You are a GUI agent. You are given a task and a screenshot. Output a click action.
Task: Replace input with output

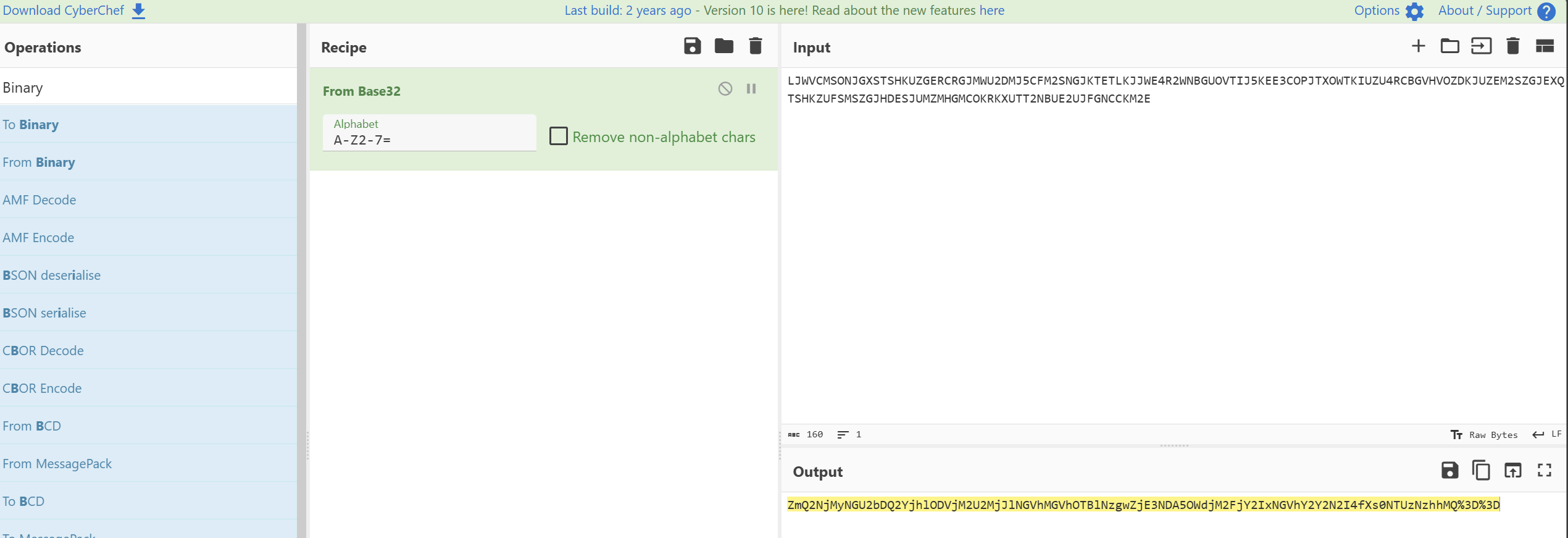tap(1512, 471)
